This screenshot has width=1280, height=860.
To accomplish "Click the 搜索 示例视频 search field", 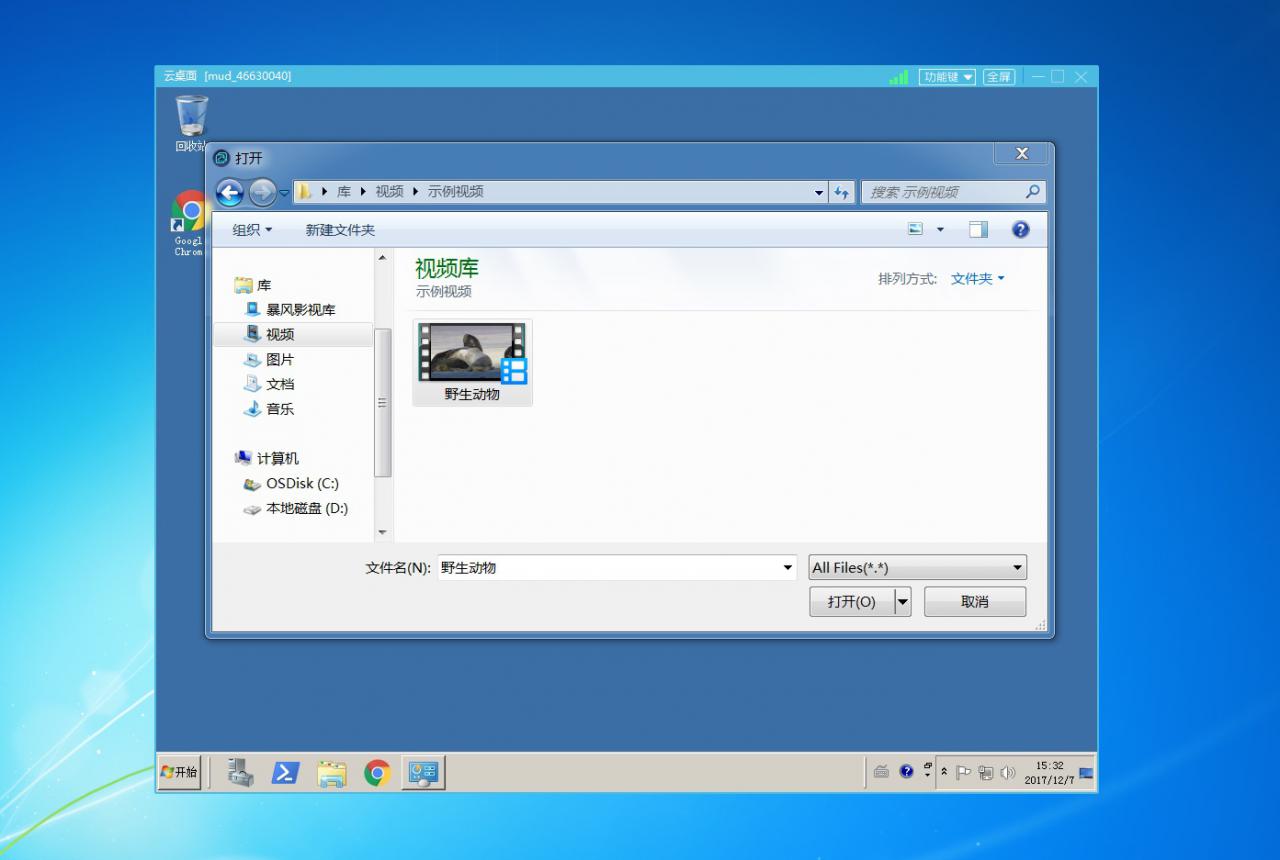I will point(942,192).
